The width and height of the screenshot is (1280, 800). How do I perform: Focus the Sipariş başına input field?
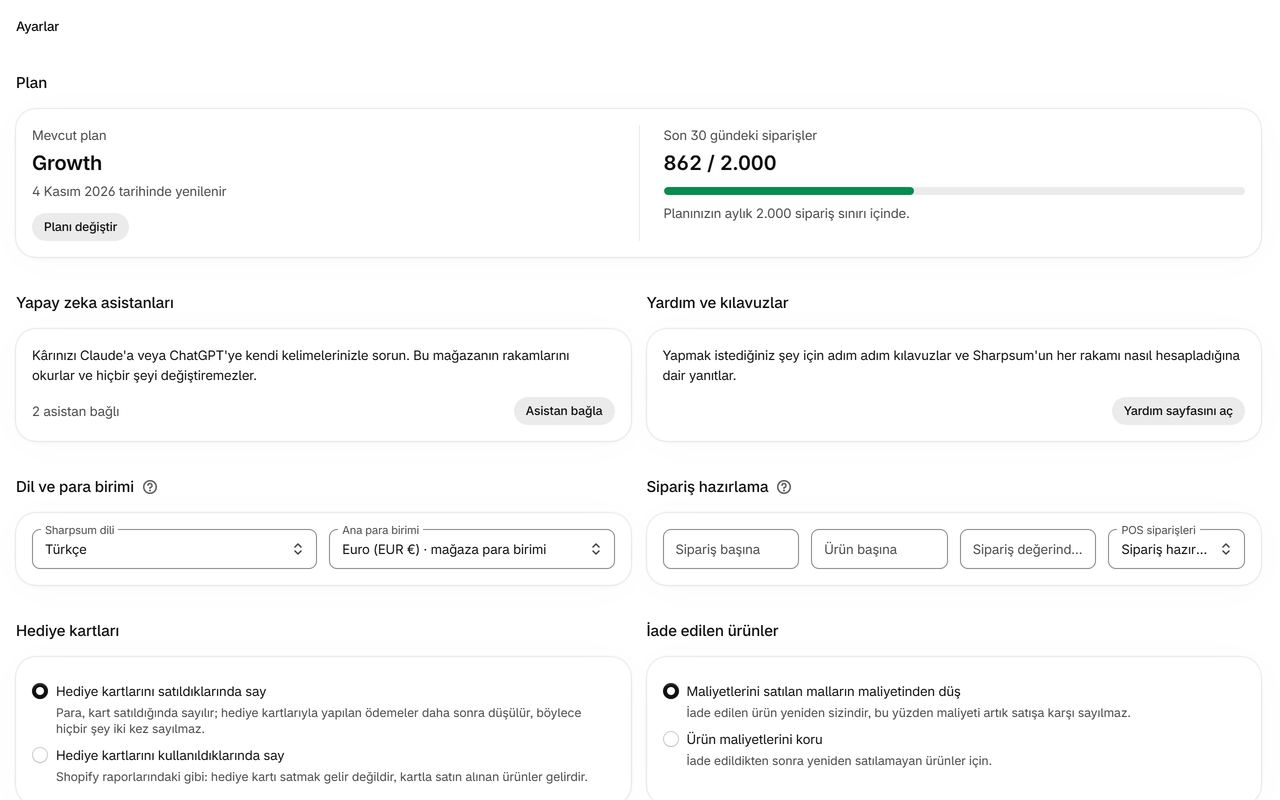point(731,549)
